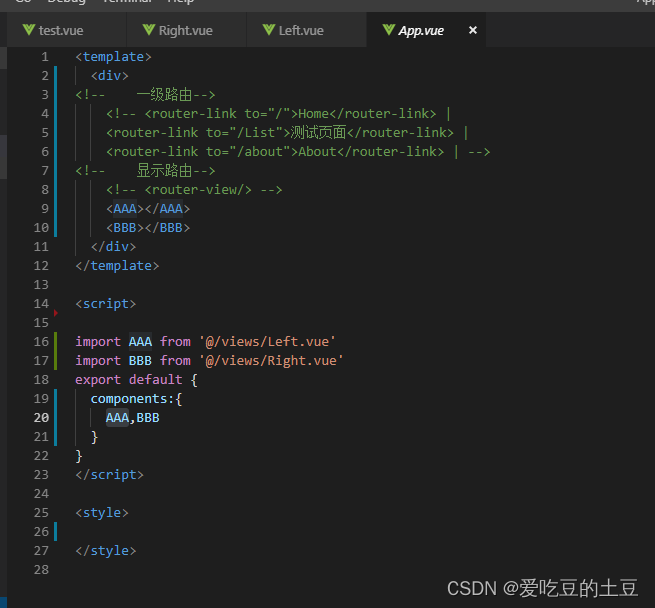Click the Vue icon on Left.vue tab
The image size is (655, 608).
coord(269,30)
